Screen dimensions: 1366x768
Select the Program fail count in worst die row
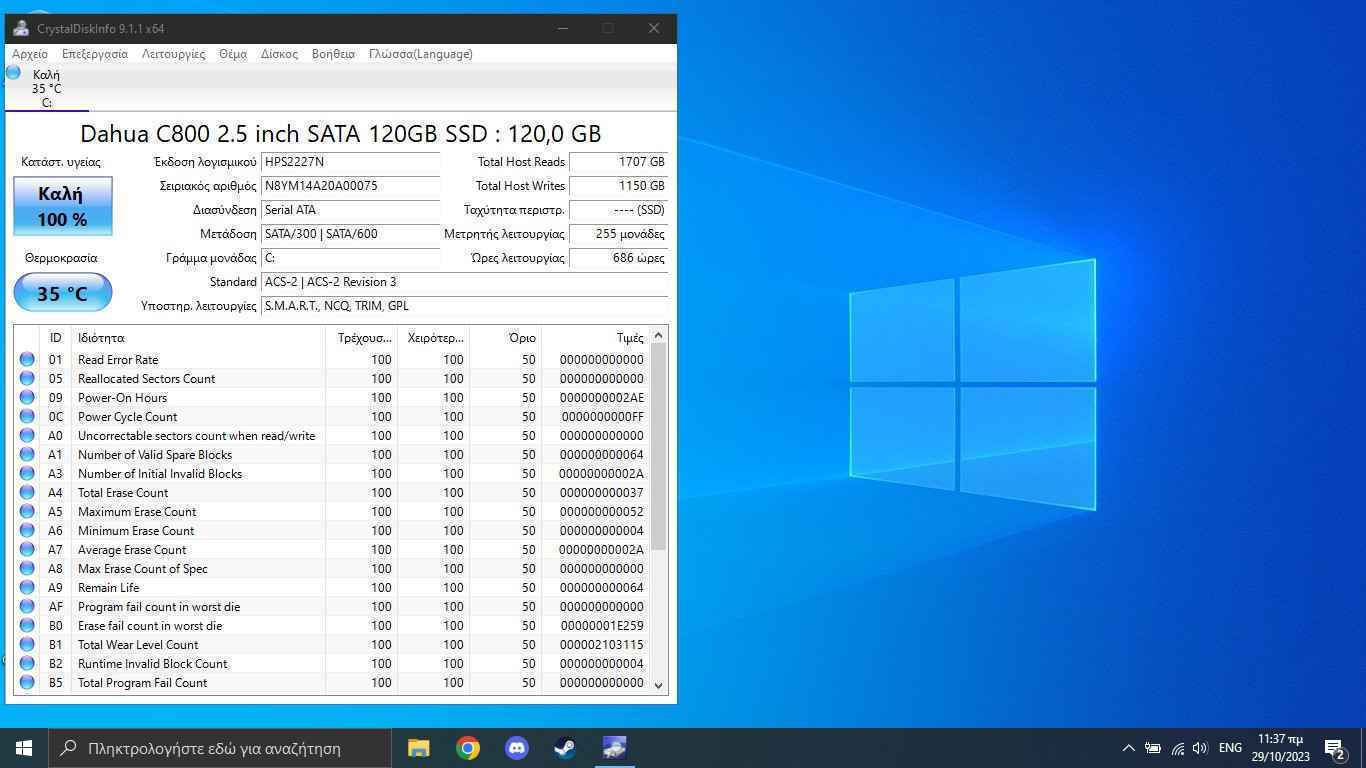[x=332, y=606]
